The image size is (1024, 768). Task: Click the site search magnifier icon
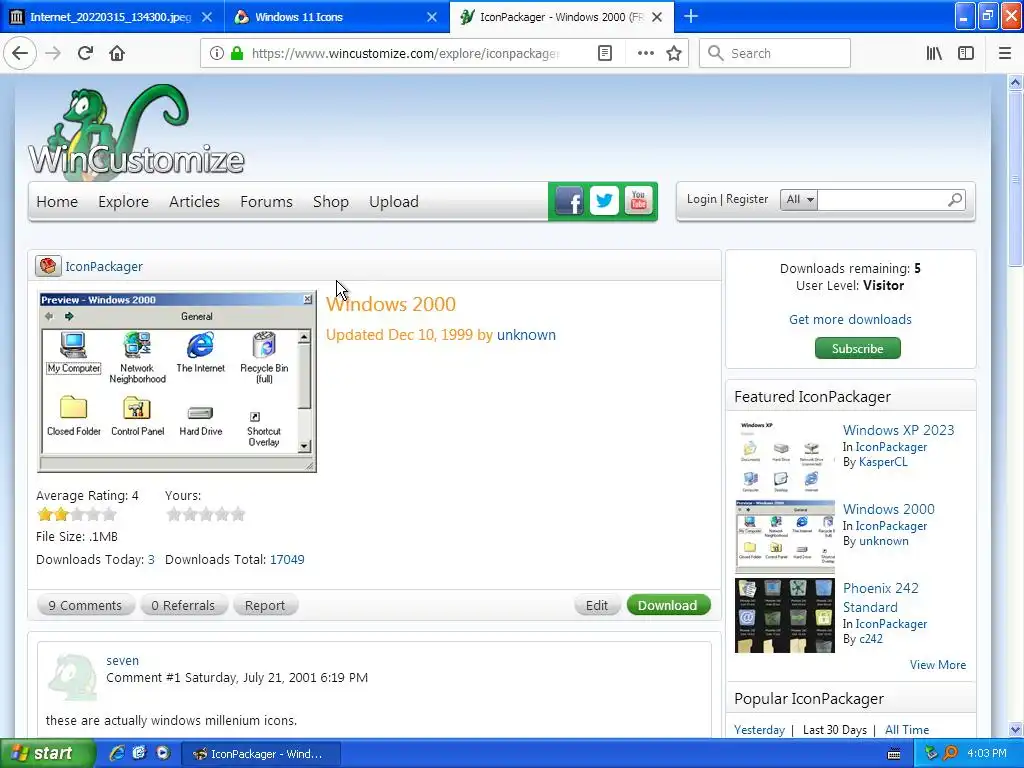point(955,200)
